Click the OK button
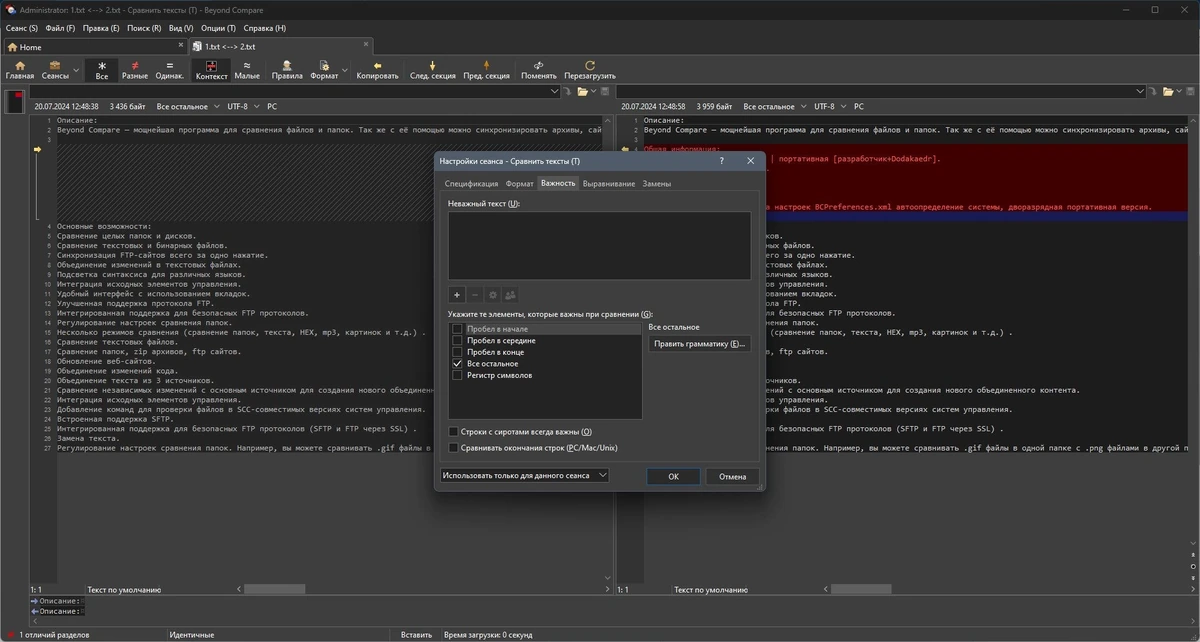The width and height of the screenshot is (1200, 642). click(x=673, y=476)
